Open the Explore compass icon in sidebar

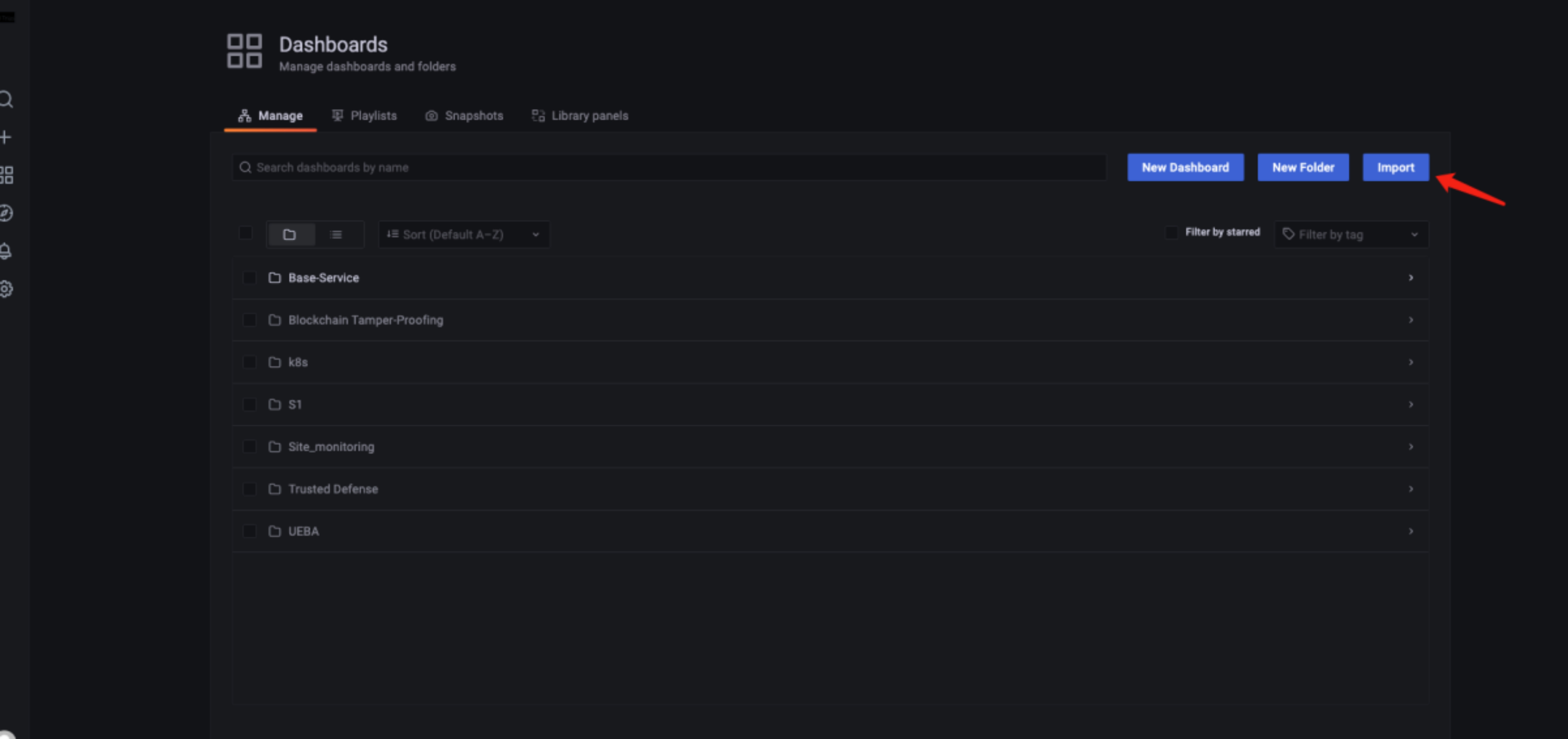6,213
